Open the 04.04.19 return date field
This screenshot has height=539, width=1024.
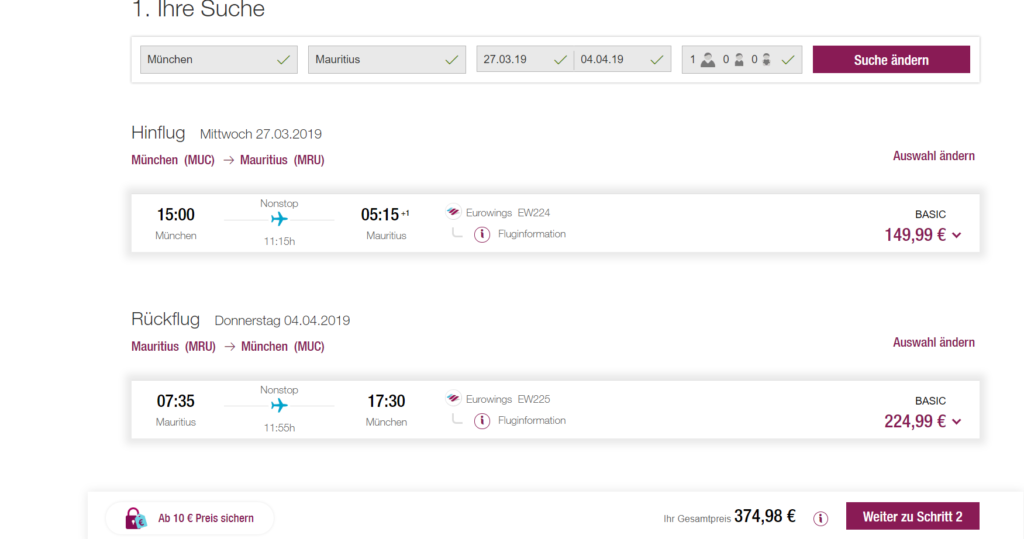(x=621, y=60)
